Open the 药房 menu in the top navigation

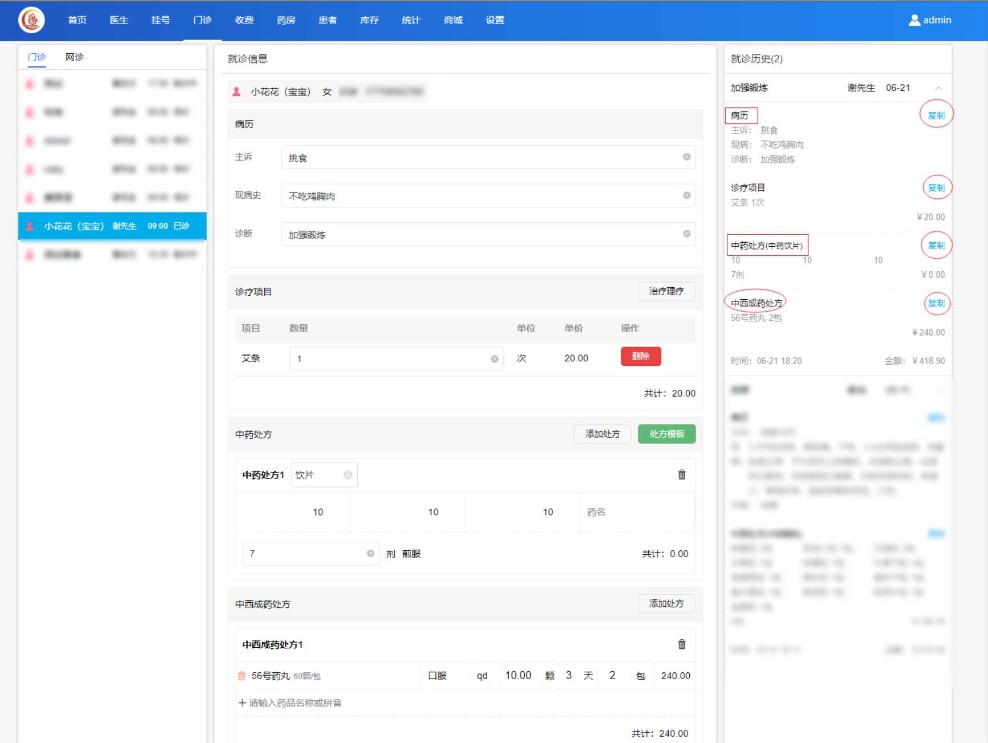285,20
